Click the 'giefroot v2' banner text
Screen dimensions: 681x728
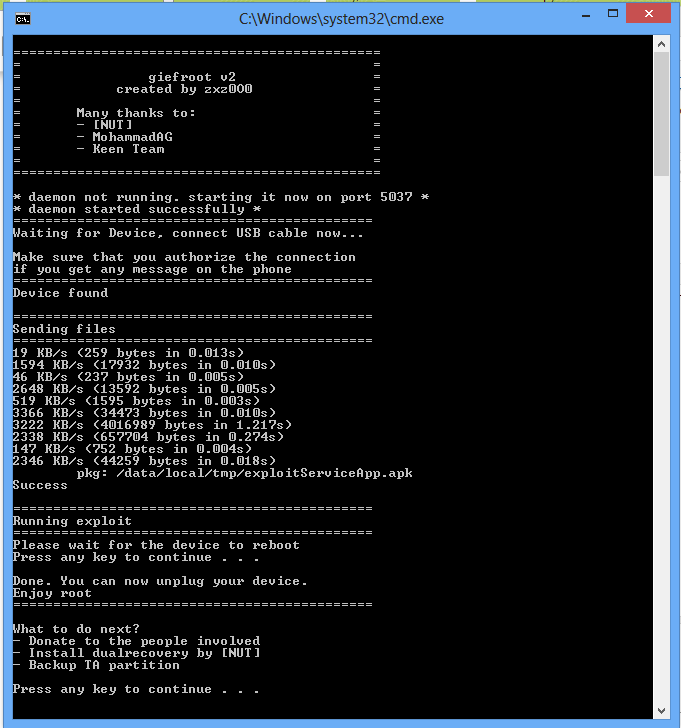tap(192, 77)
